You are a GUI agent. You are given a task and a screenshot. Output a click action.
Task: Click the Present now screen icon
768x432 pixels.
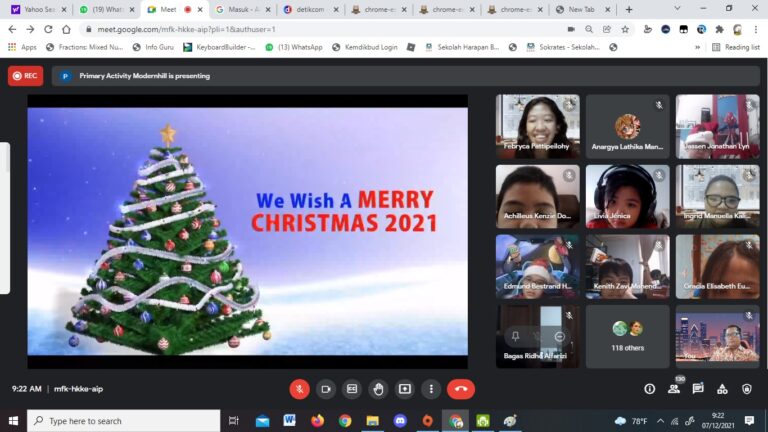405,389
